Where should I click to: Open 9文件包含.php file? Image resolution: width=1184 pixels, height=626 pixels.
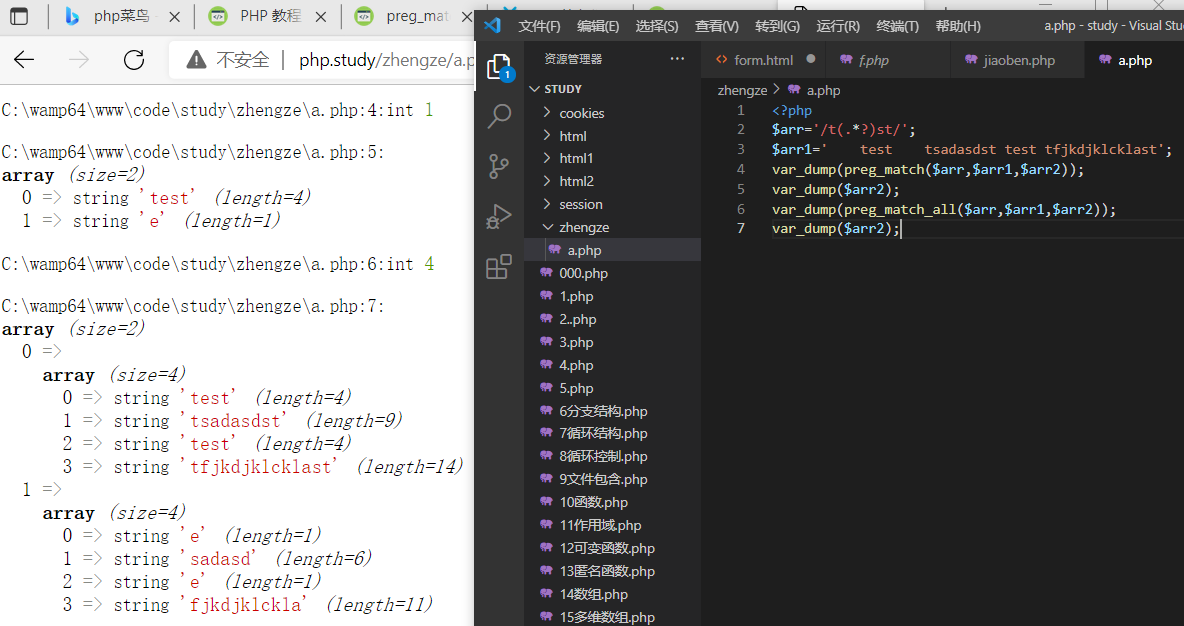[x=612, y=479]
